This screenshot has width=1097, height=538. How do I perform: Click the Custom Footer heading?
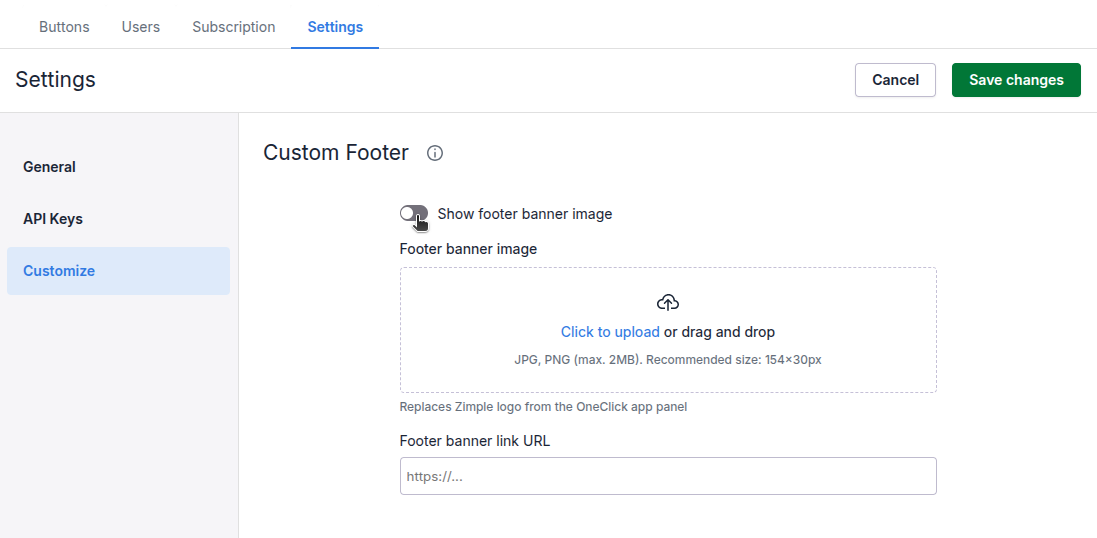click(x=336, y=153)
